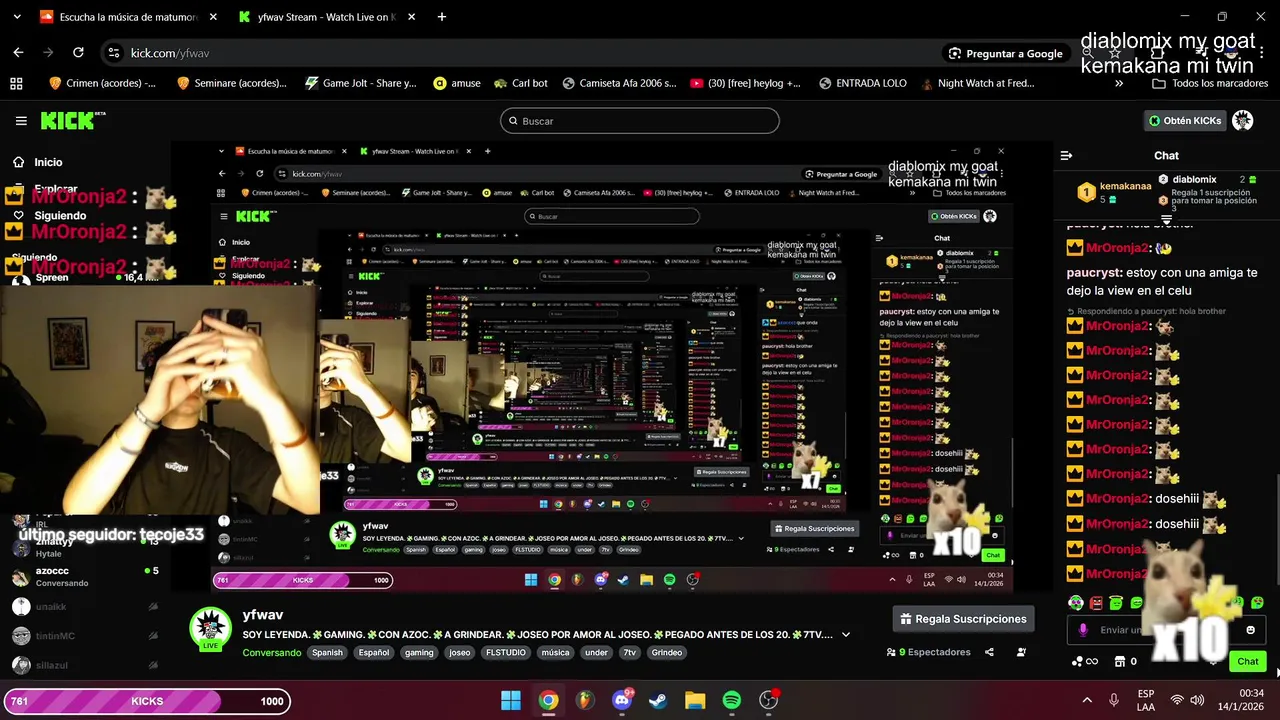Collapse the chat panel arrow icon
The image size is (1280, 720).
(x=1066, y=156)
